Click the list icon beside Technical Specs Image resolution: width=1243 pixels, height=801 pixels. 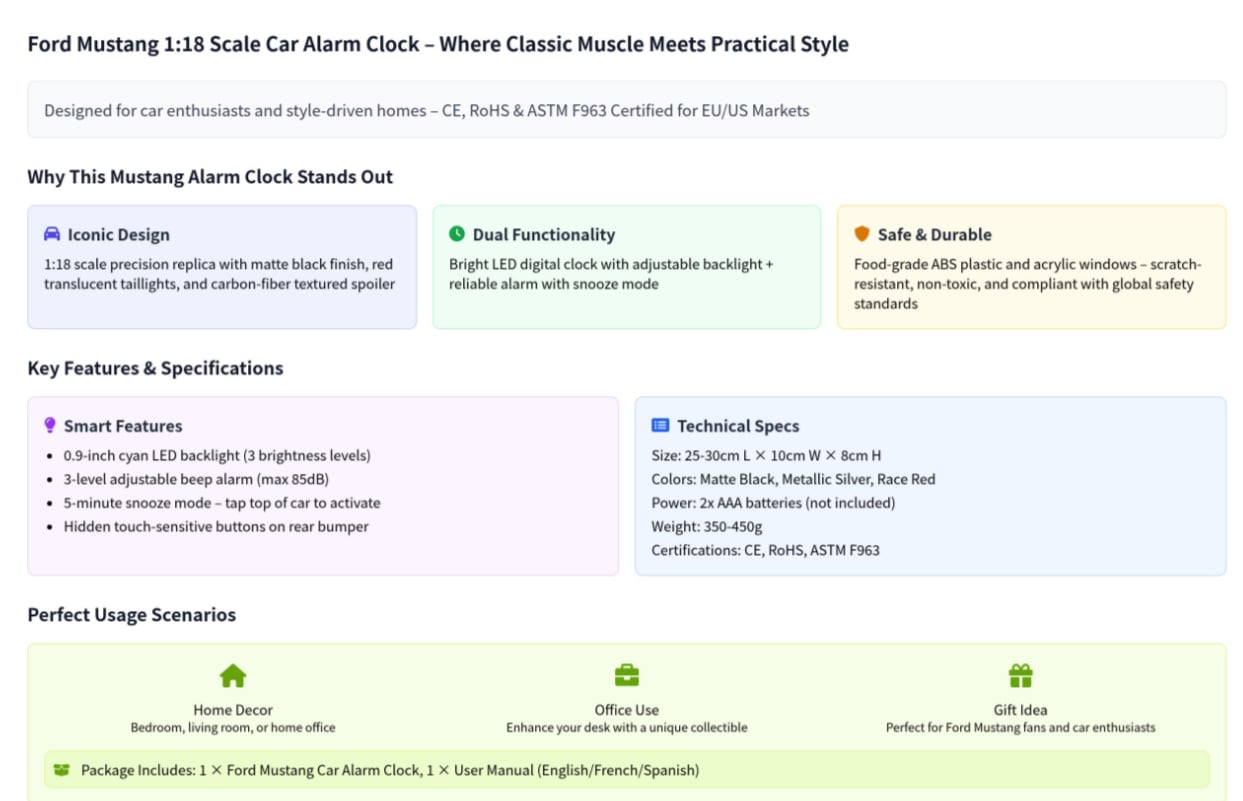pos(660,425)
